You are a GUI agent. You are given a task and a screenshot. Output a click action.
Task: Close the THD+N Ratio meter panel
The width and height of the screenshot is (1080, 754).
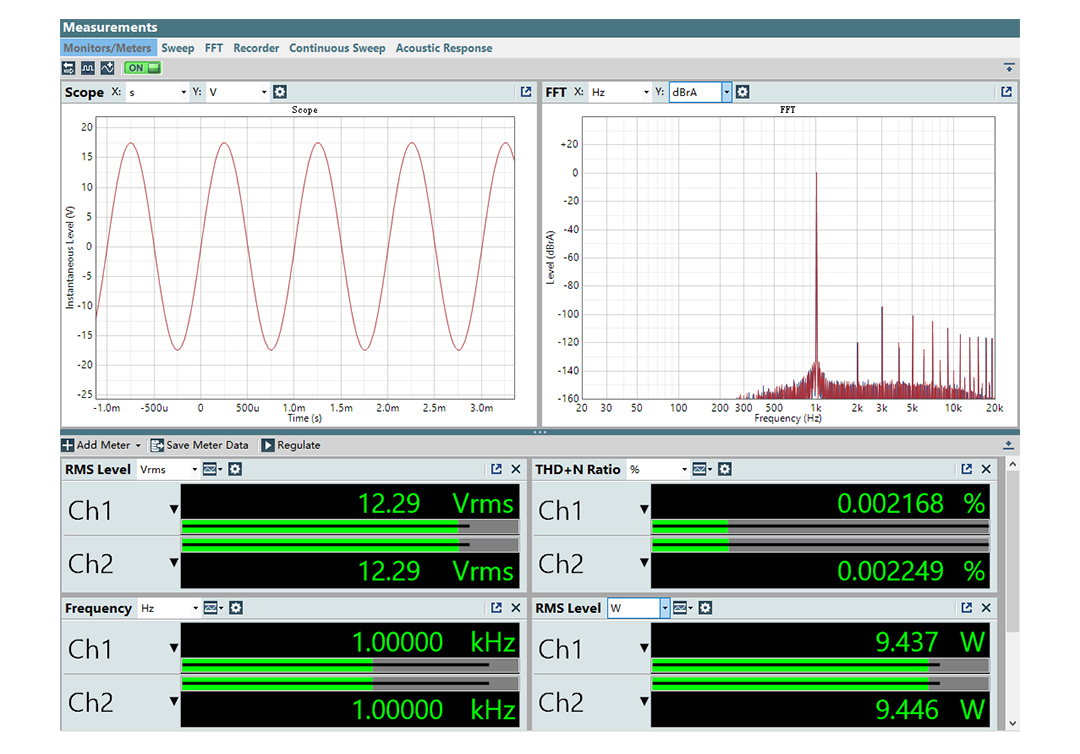[x=986, y=469]
